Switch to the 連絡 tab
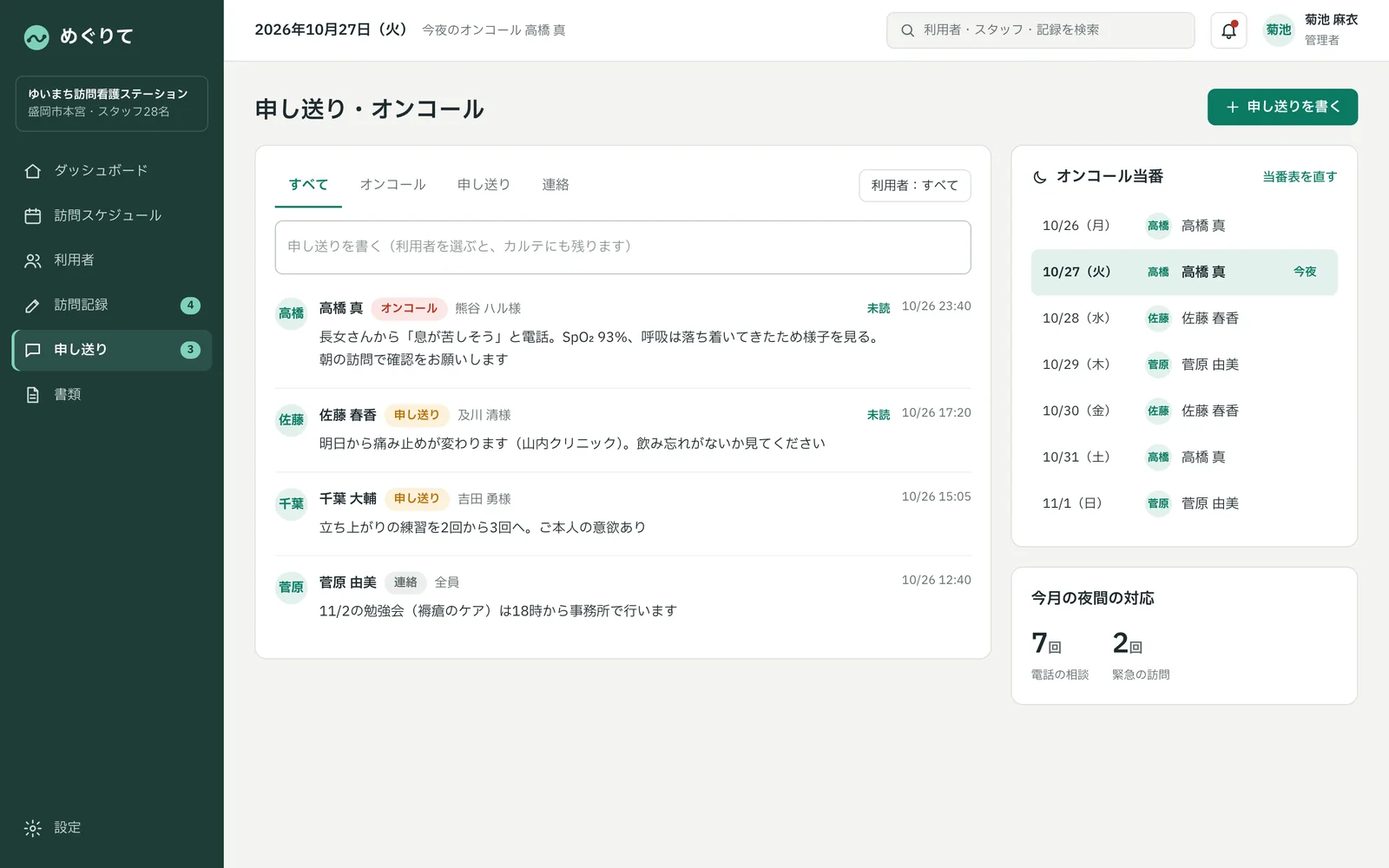 click(556, 185)
